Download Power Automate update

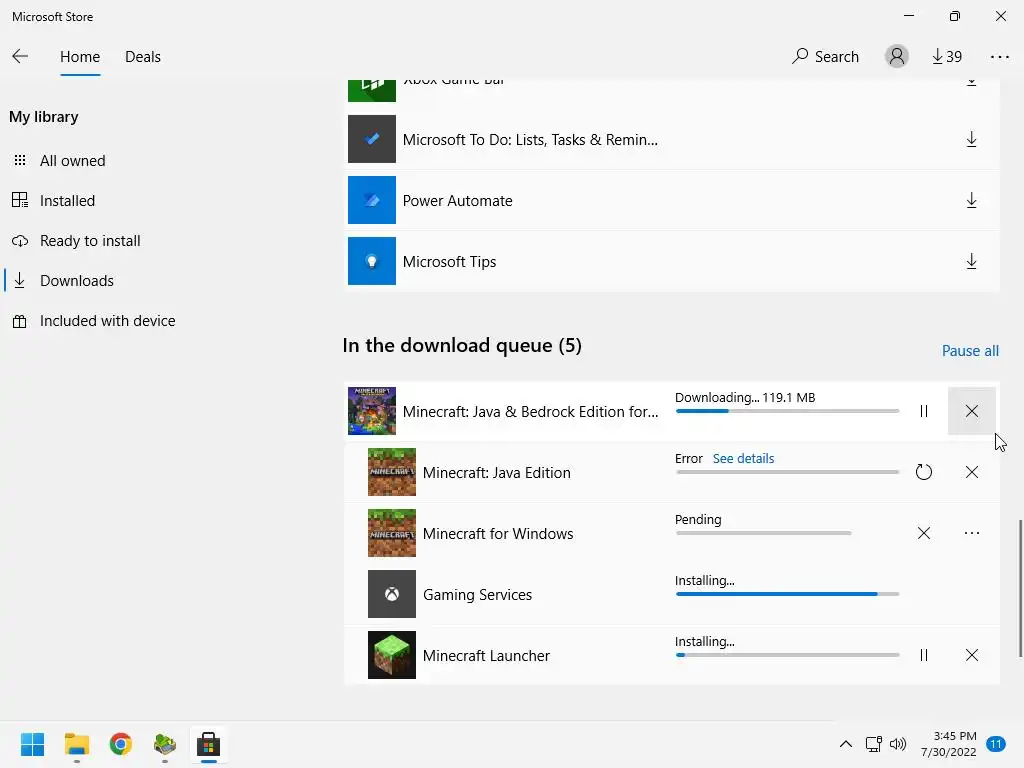point(971,200)
